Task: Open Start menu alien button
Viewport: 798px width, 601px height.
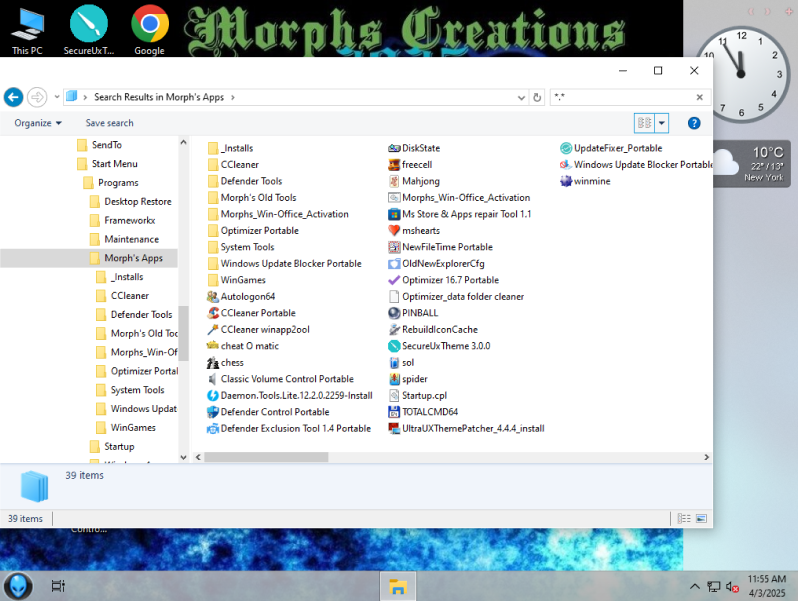Action: pos(18,586)
